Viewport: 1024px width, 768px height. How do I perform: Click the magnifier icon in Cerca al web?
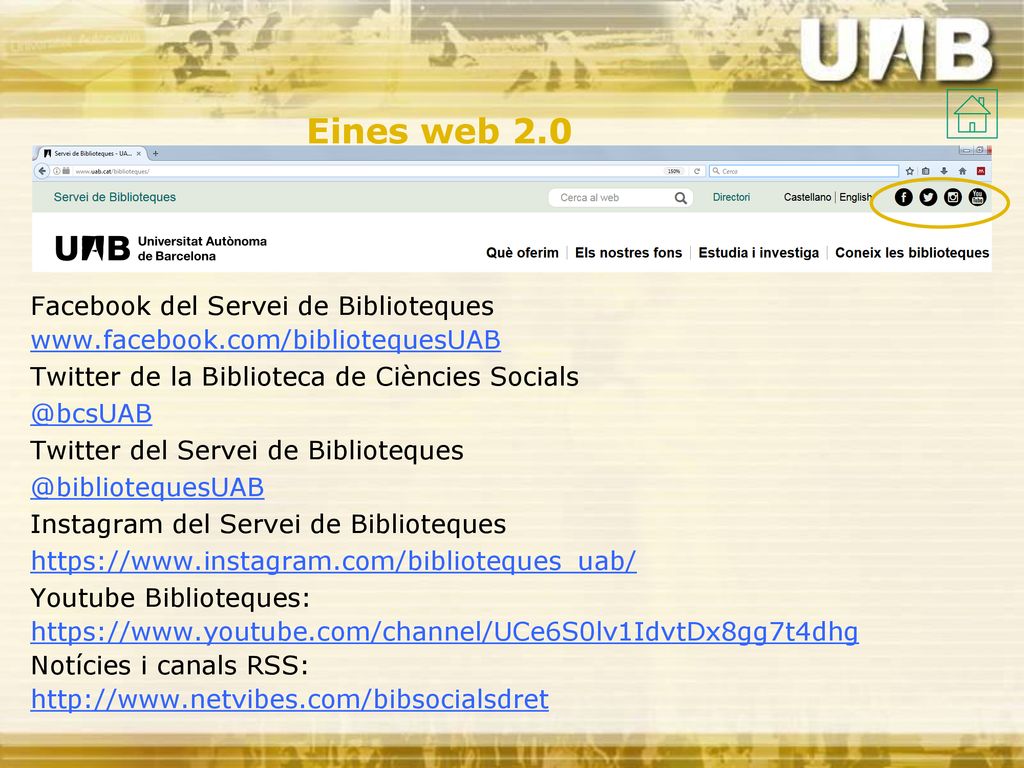pos(680,198)
